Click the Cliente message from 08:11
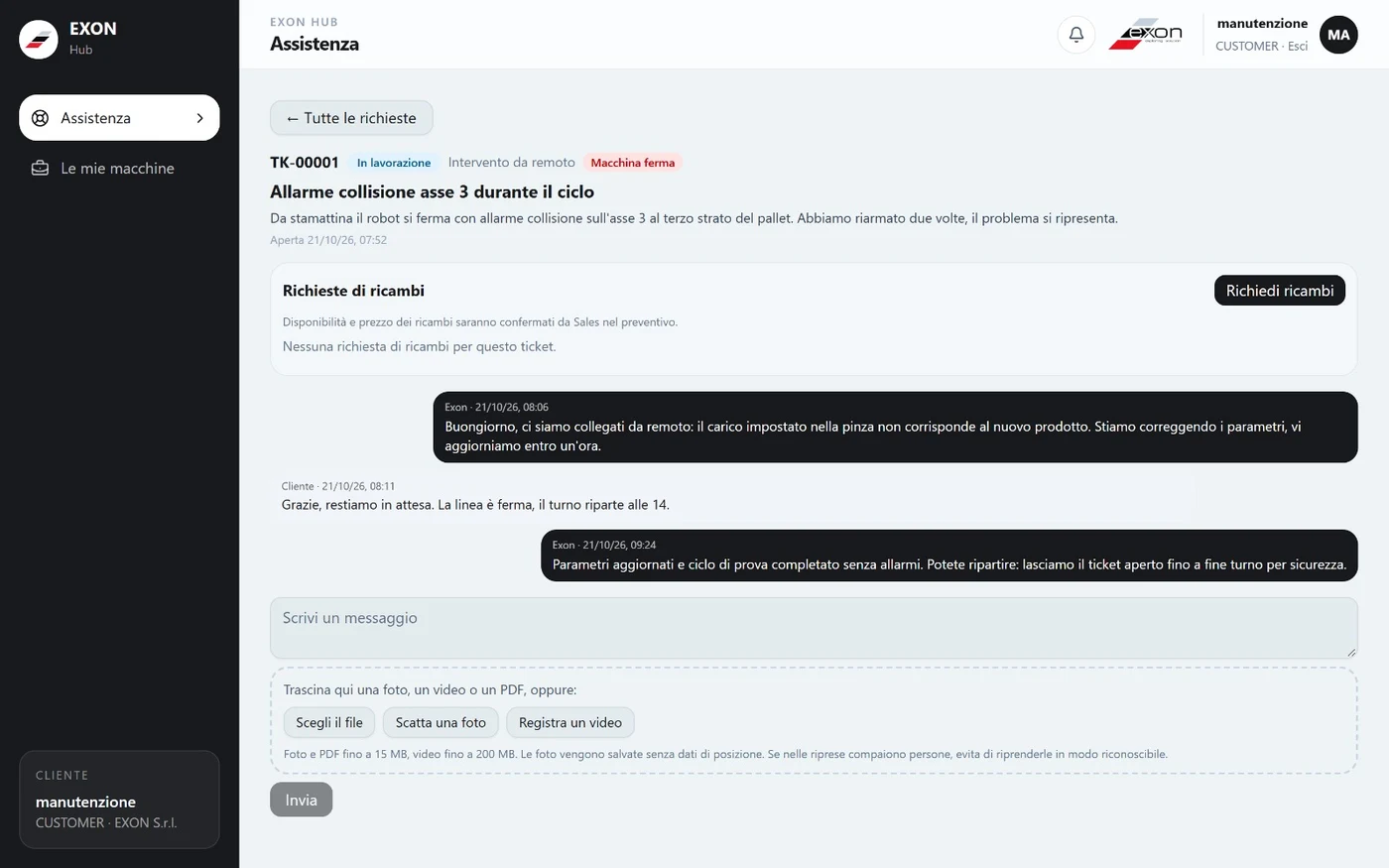 [732, 496]
